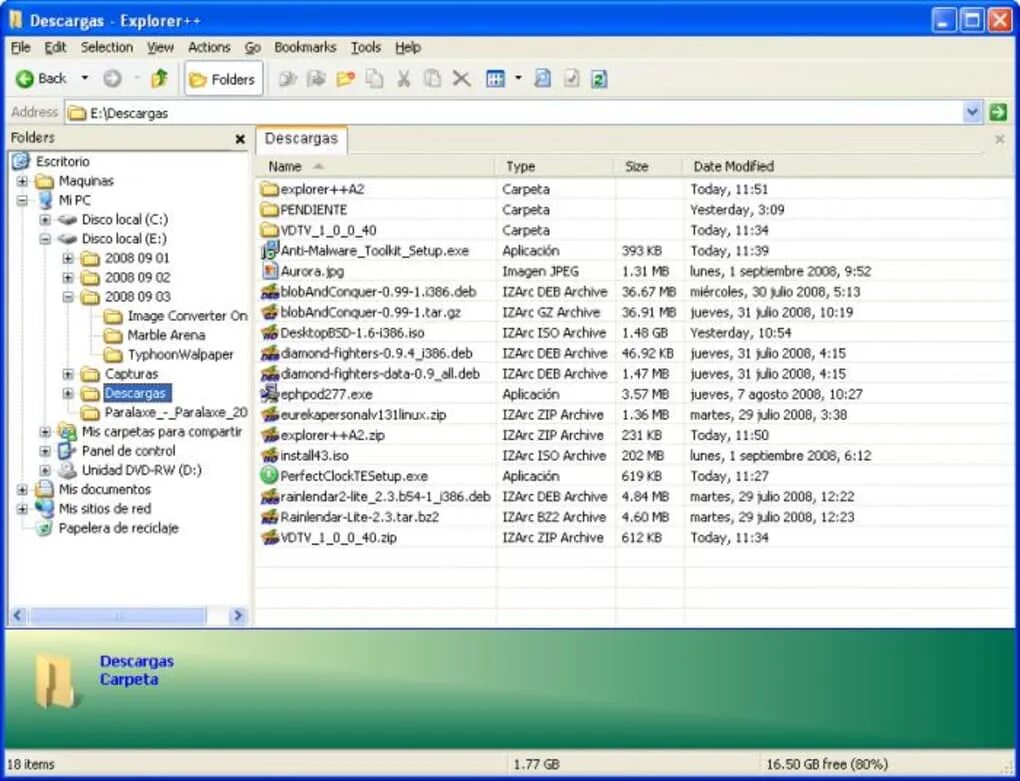Open the Tools menu
Viewport: 1020px width, 781px height.
coord(366,47)
